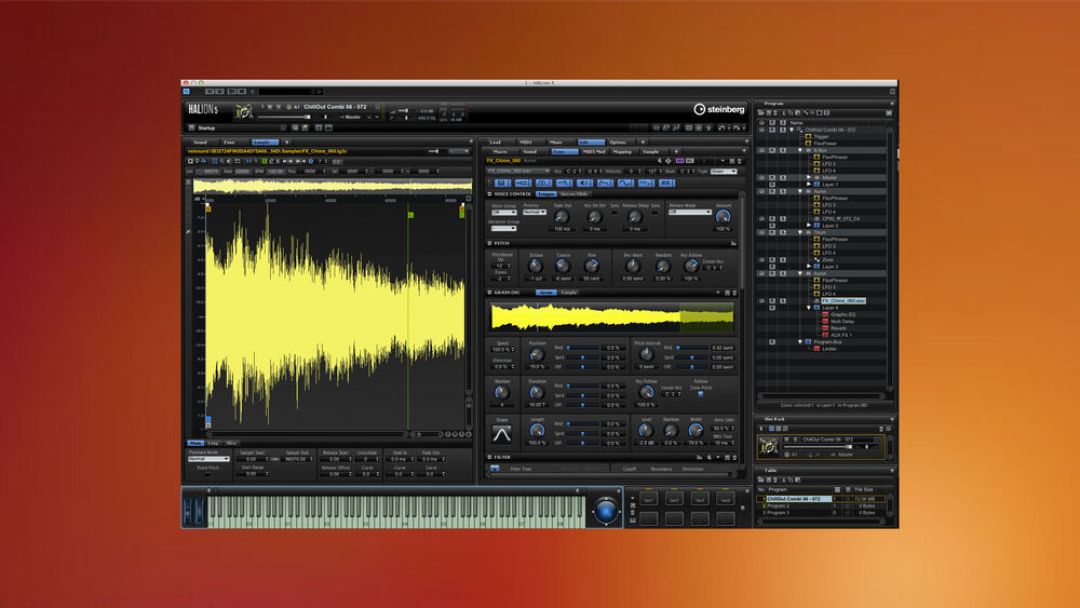Image resolution: width=1080 pixels, height=608 pixels.
Task: Expand Layer 3 in the program tree
Action: click(809, 266)
